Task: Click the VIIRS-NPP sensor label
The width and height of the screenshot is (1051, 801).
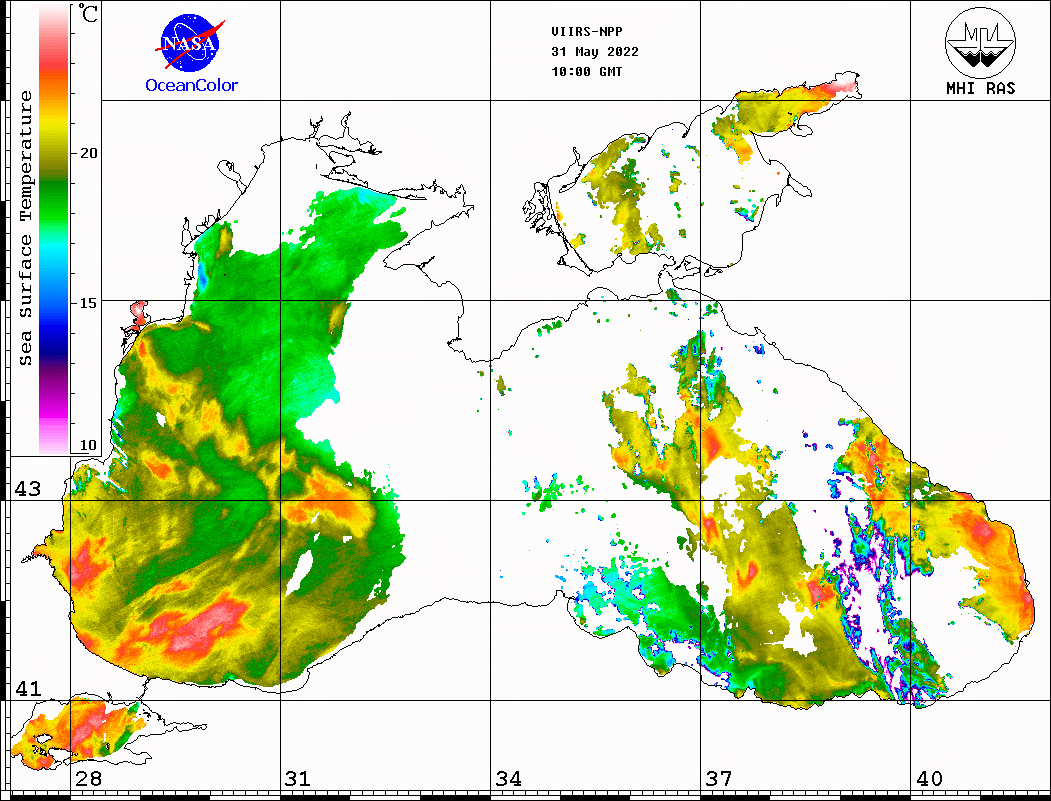Action: pyautogui.click(x=586, y=32)
